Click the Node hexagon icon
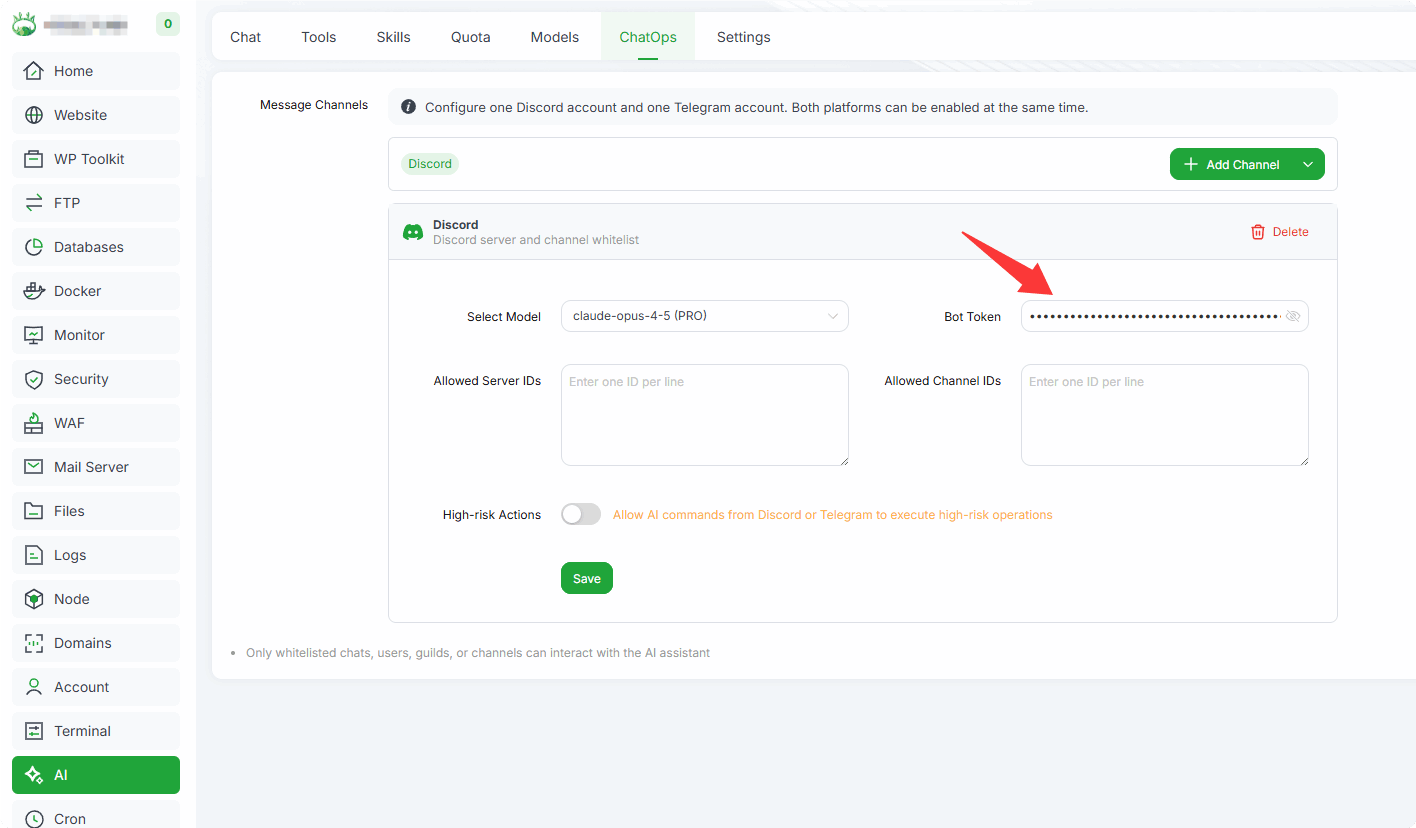 coord(34,599)
